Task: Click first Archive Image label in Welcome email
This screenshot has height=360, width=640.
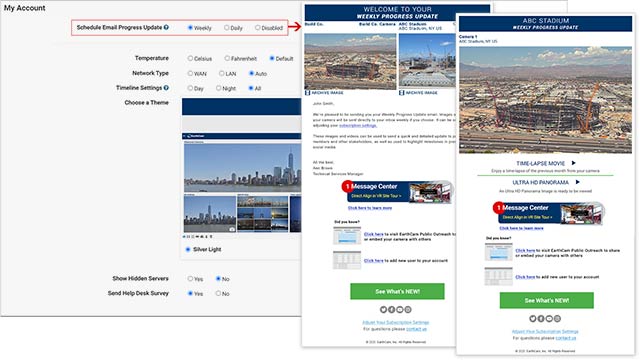Action: tap(327, 93)
